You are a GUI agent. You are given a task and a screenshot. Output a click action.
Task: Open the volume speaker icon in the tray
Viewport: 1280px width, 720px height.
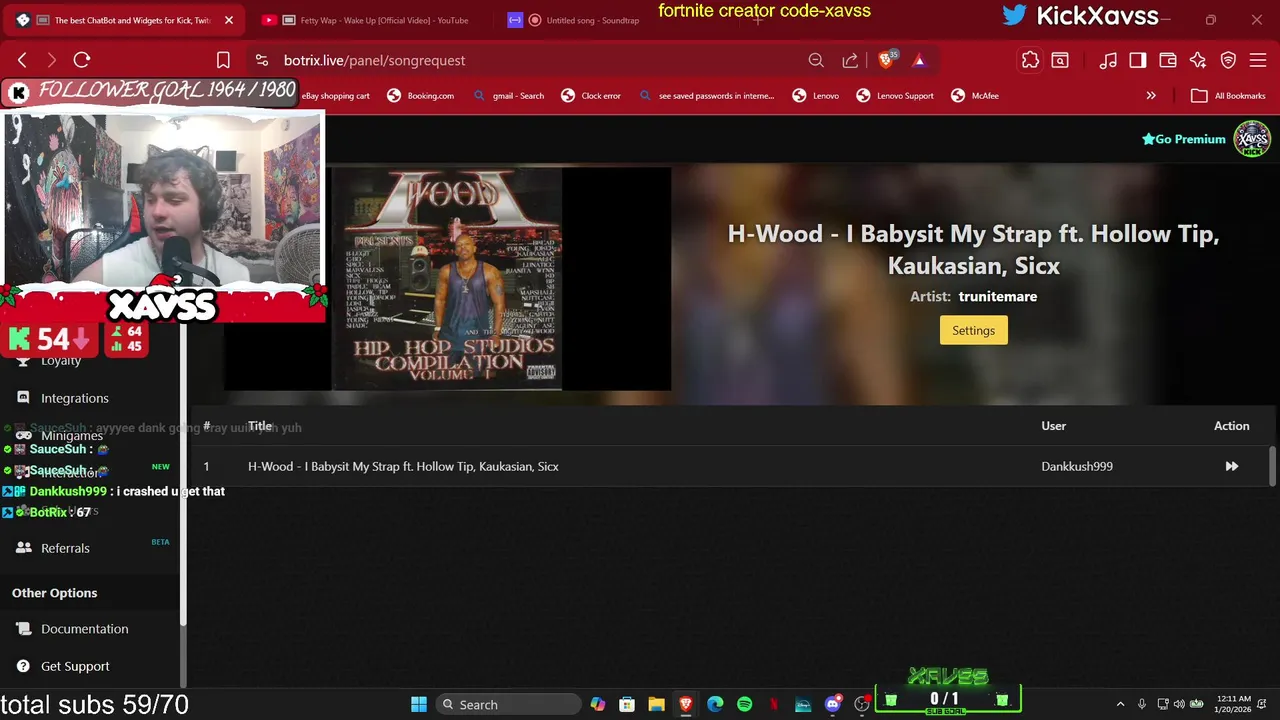[1179, 704]
